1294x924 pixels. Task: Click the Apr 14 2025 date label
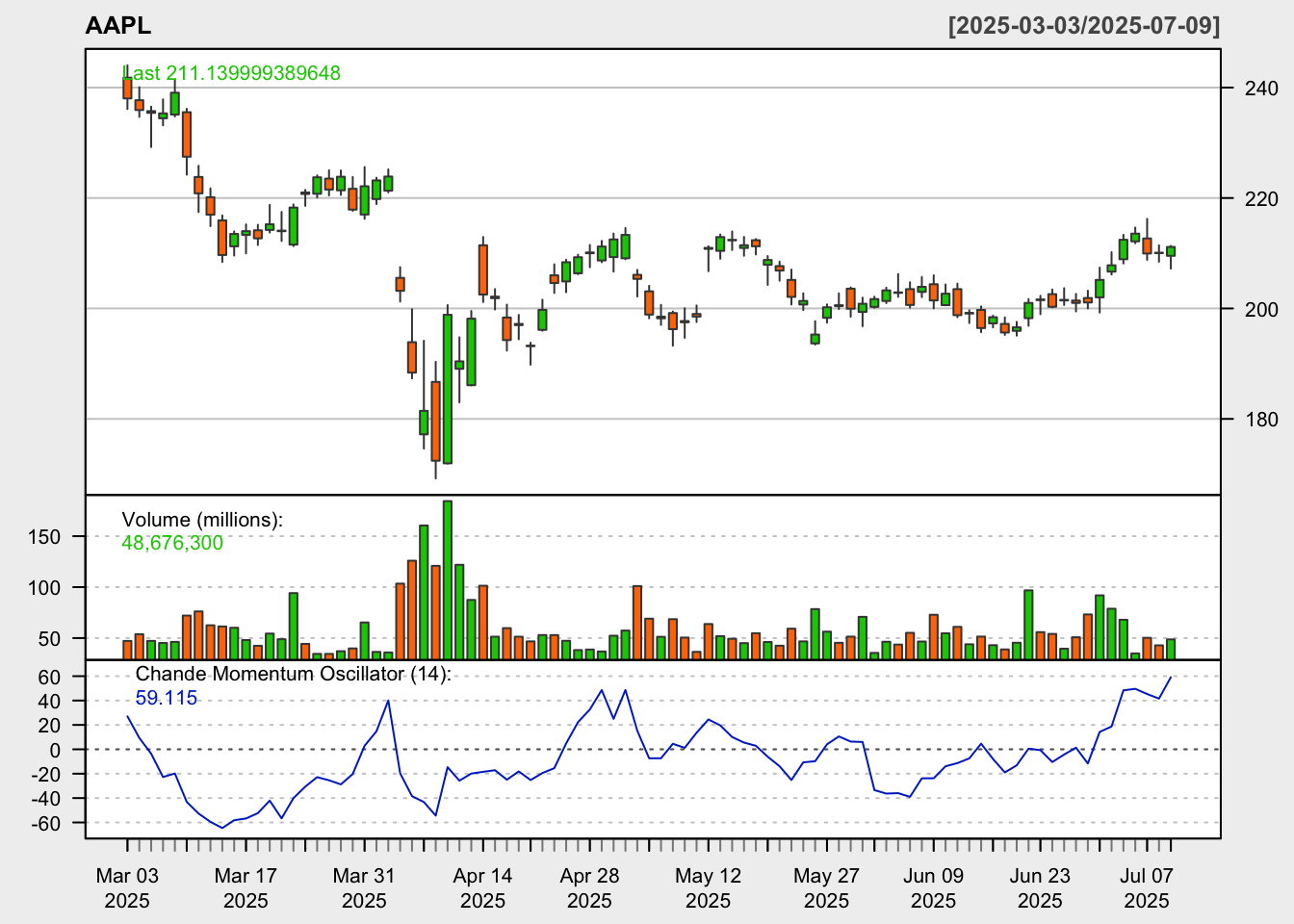point(482,888)
